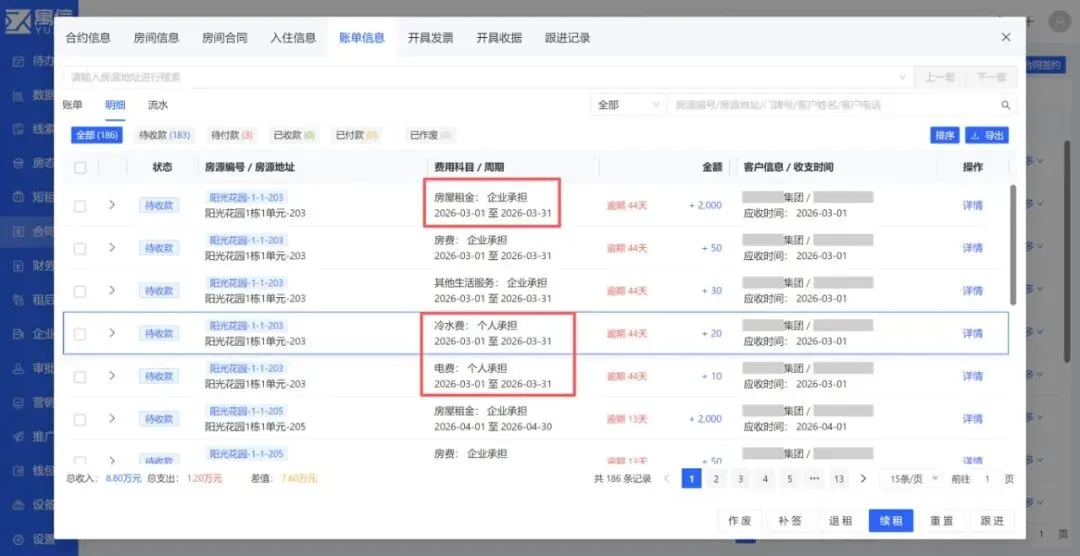Switch to the 房间合同 tab
This screenshot has height=556, width=1080.
pyautogui.click(x=225, y=38)
